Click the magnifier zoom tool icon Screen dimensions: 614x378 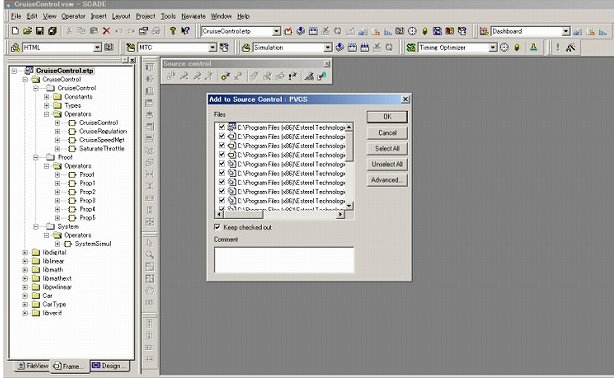pyautogui.click(x=150, y=255)
